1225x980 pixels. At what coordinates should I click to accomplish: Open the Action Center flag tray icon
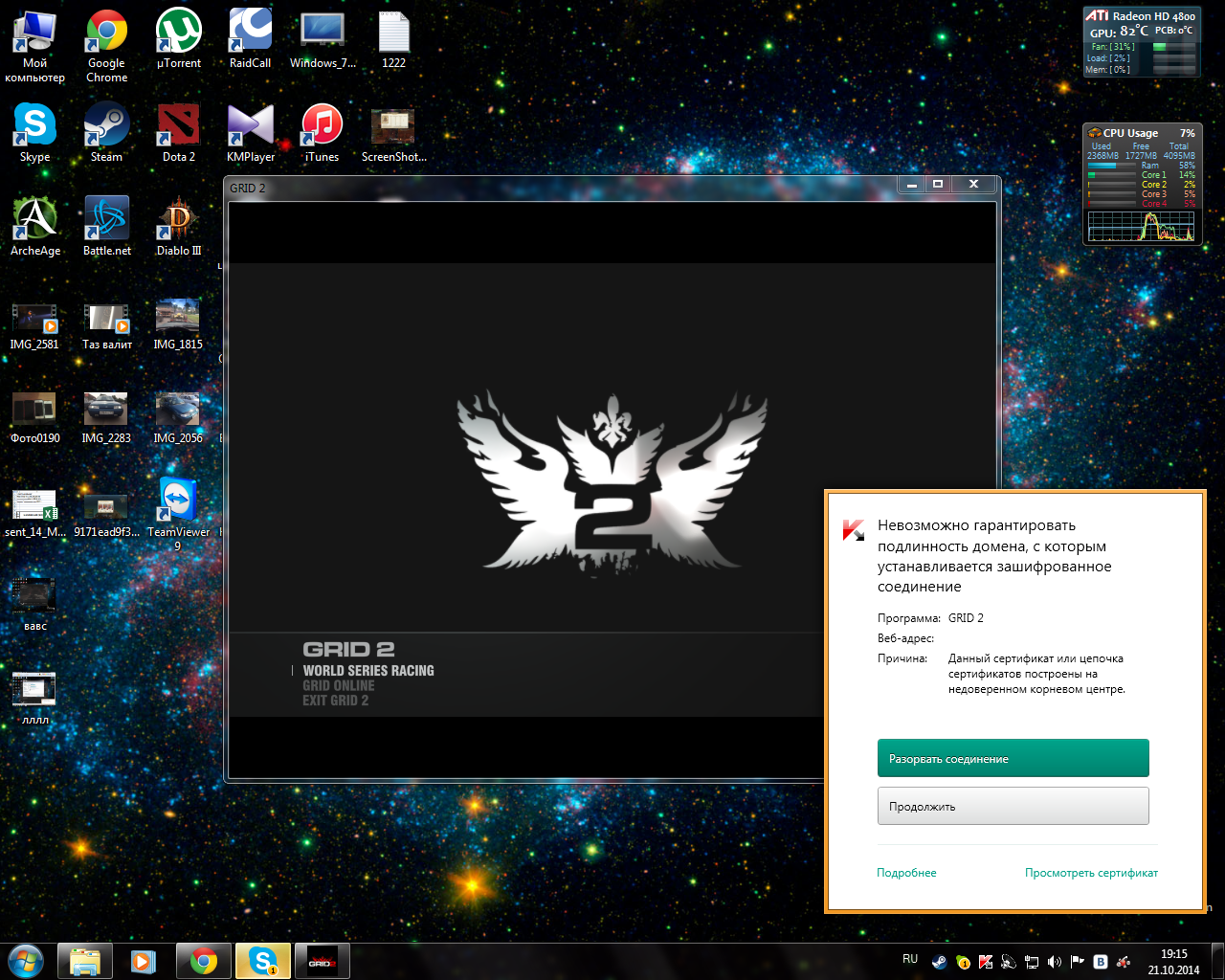(x=1078, y=962)
